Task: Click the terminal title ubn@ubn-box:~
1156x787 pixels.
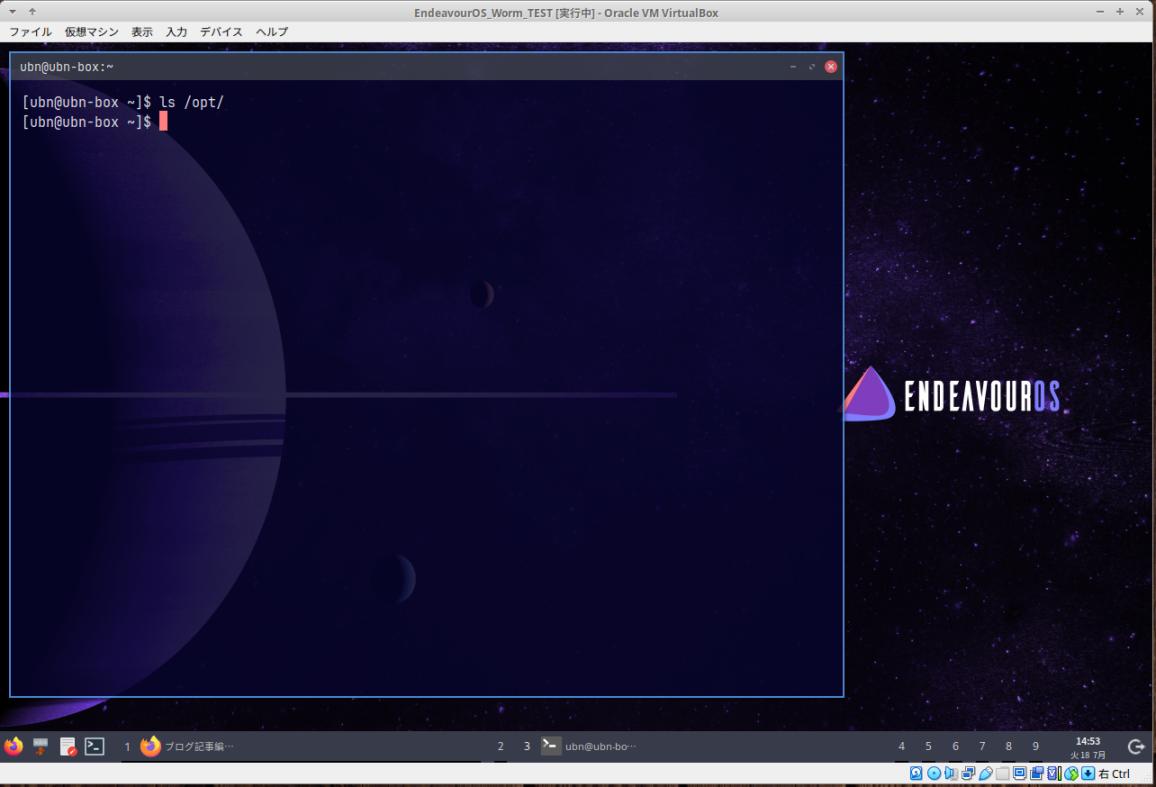Action: tap(66, 66)
